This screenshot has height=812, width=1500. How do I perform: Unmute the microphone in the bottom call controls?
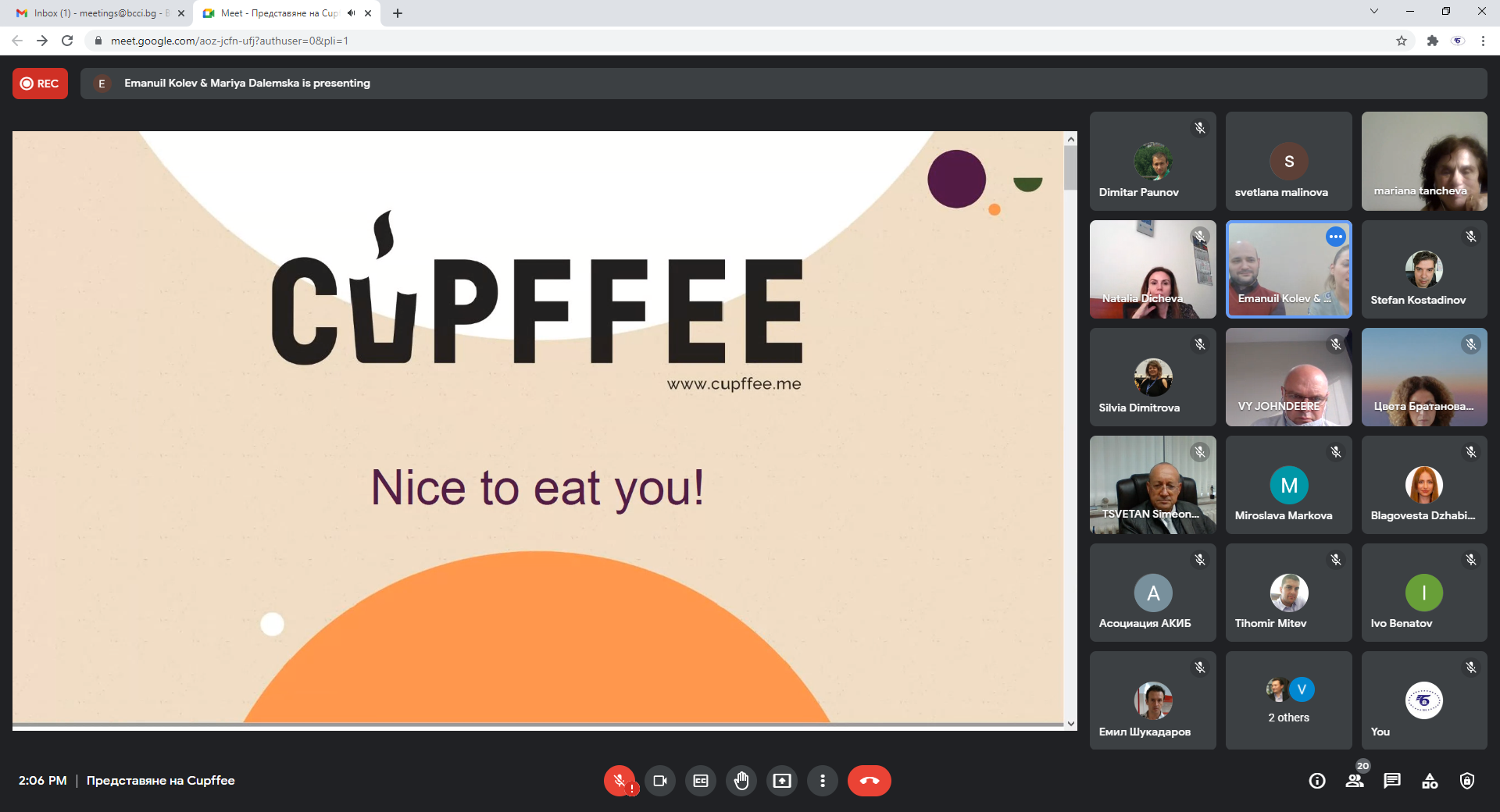620,781
